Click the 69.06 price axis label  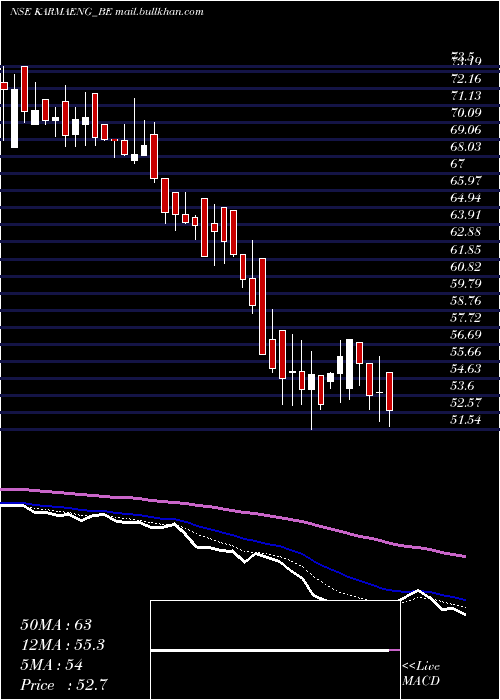click(x=467, y=130)
